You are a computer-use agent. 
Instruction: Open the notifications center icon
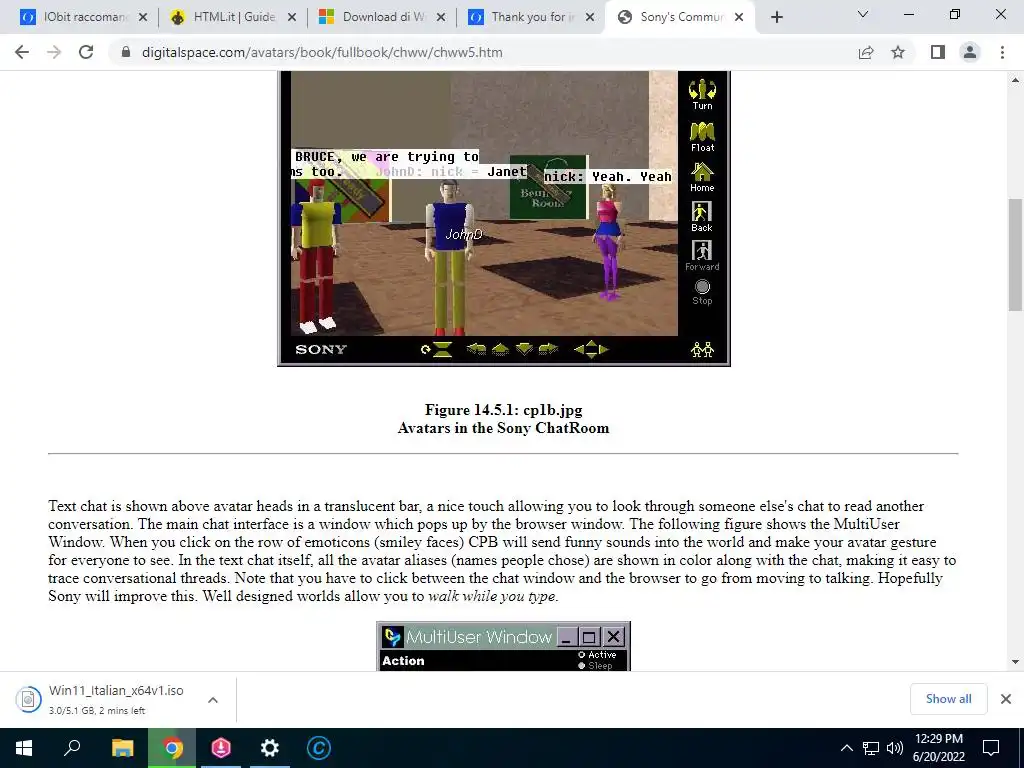(x=991, y=748)
